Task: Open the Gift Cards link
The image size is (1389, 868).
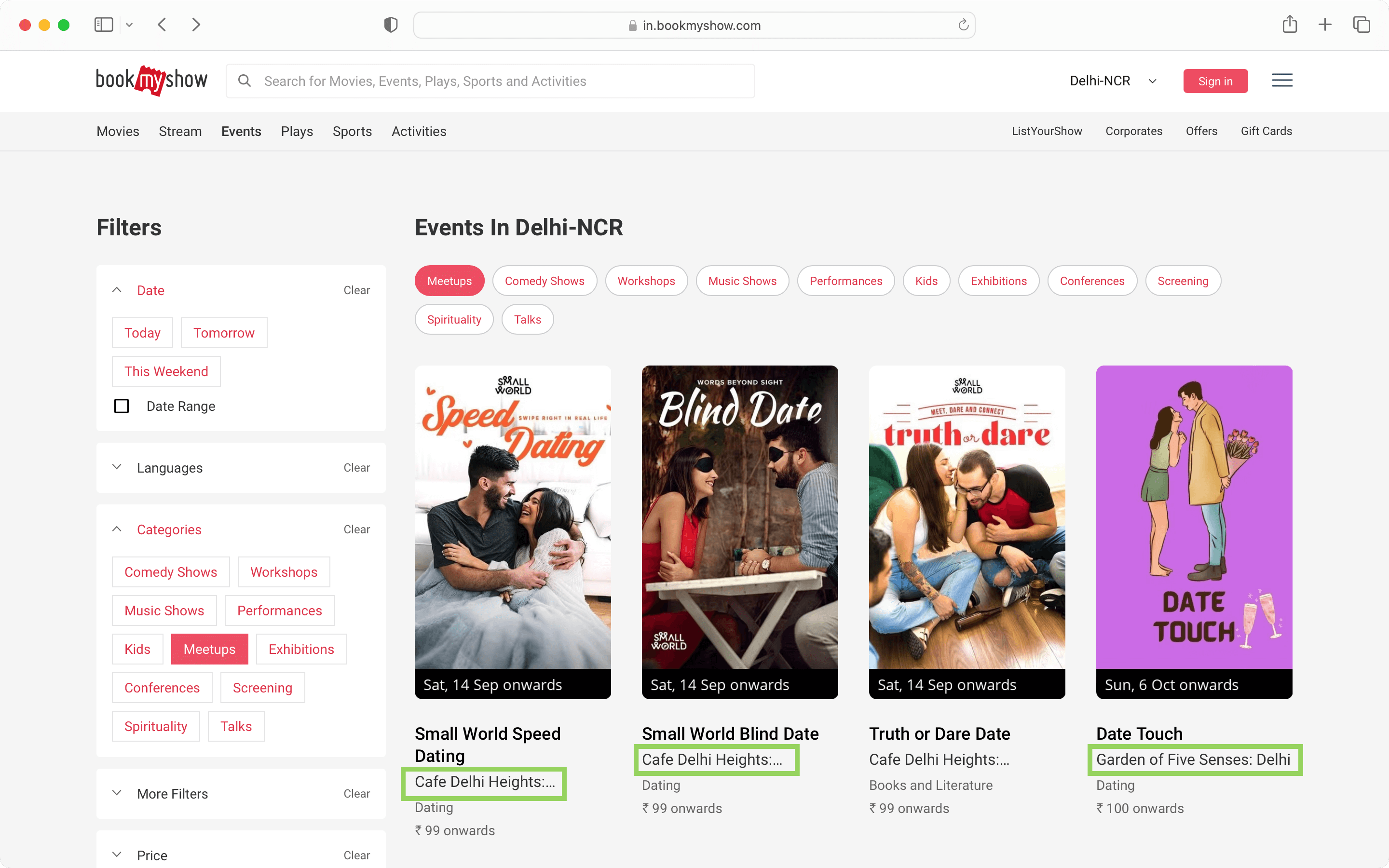Action: 1266,131
